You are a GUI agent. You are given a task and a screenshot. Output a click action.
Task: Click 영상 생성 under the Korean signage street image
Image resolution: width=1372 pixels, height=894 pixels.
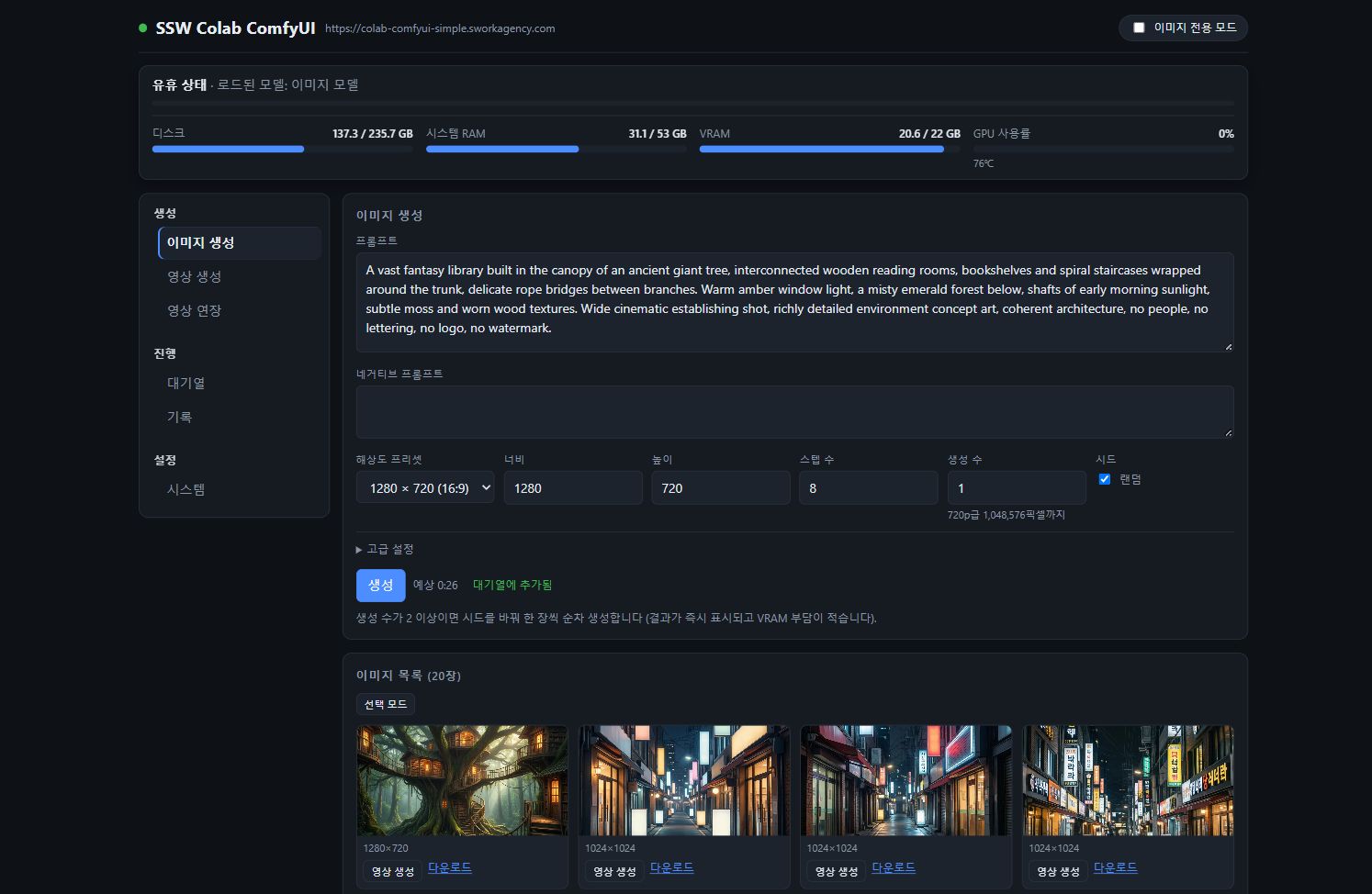tap(1059, 871)
